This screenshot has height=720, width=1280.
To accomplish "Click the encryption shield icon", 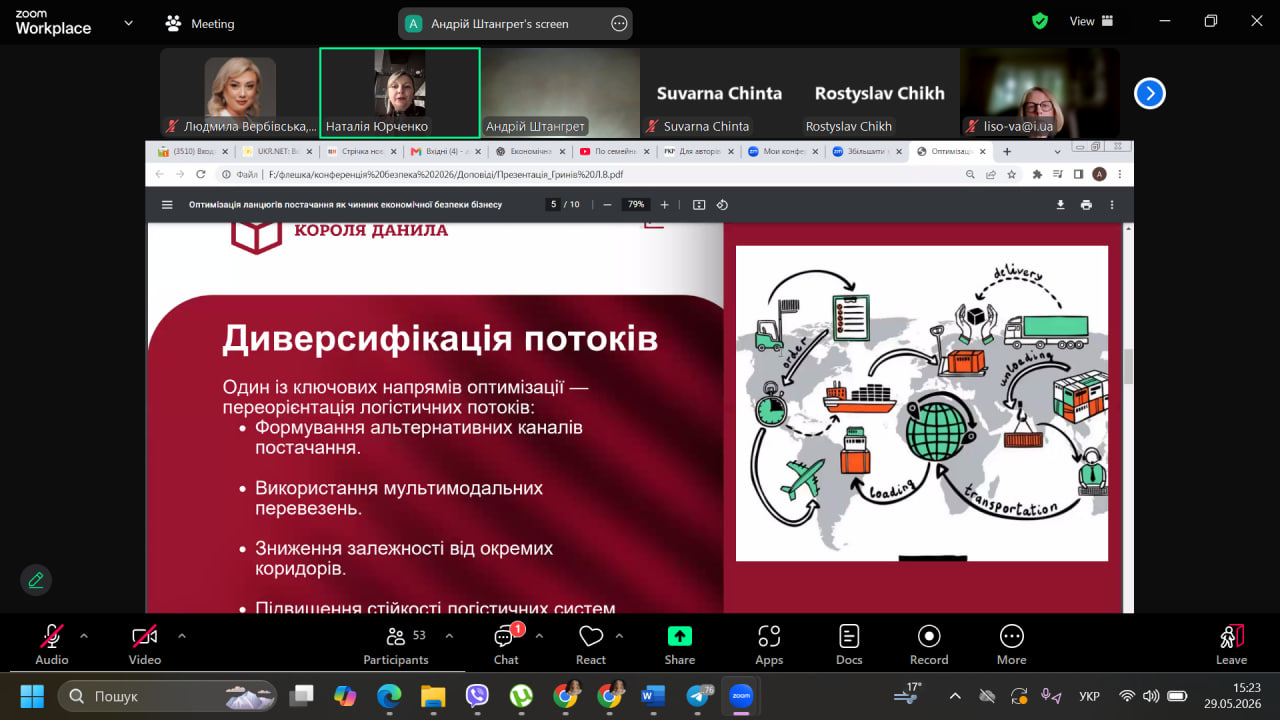I will (x=1040, y=21).
